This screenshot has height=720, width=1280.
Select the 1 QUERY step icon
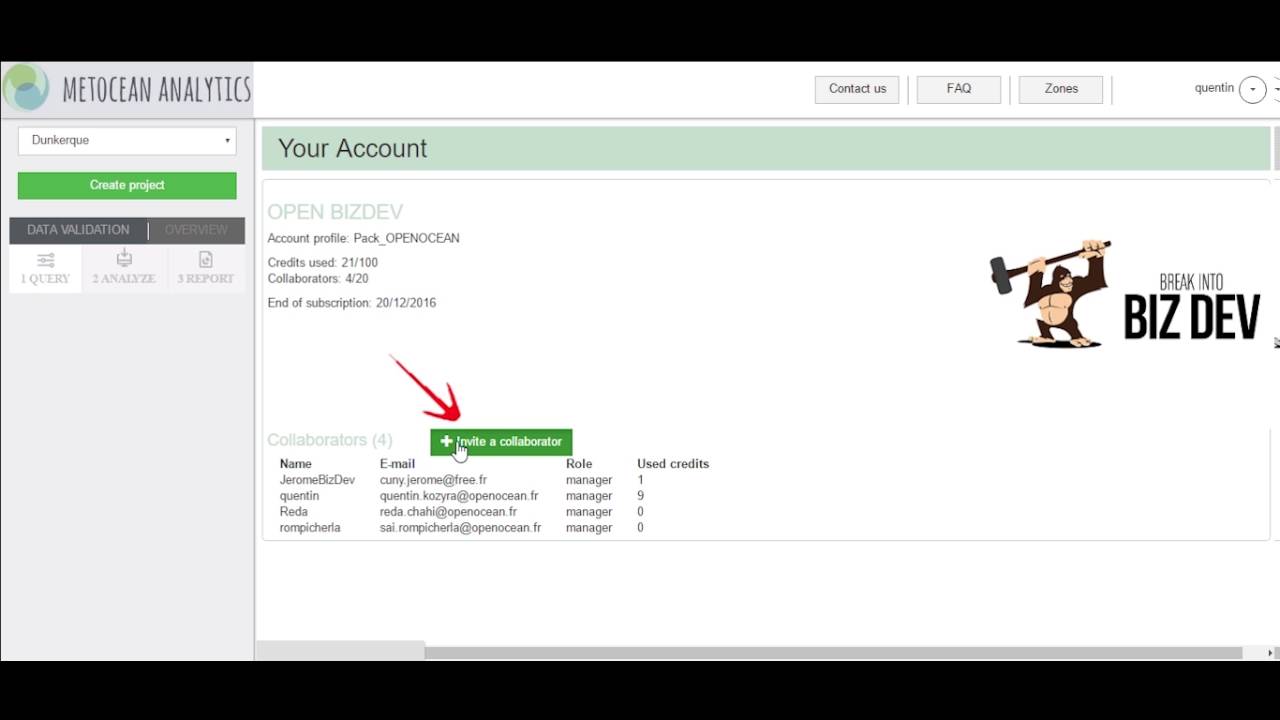[x=45, y=268]
